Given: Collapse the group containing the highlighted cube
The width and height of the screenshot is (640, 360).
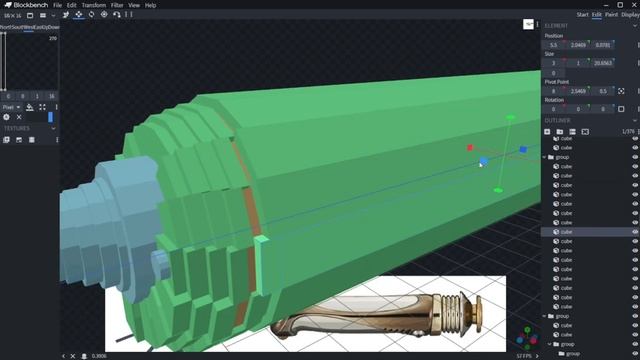Looking at the screenshot, I should (544, 157).
